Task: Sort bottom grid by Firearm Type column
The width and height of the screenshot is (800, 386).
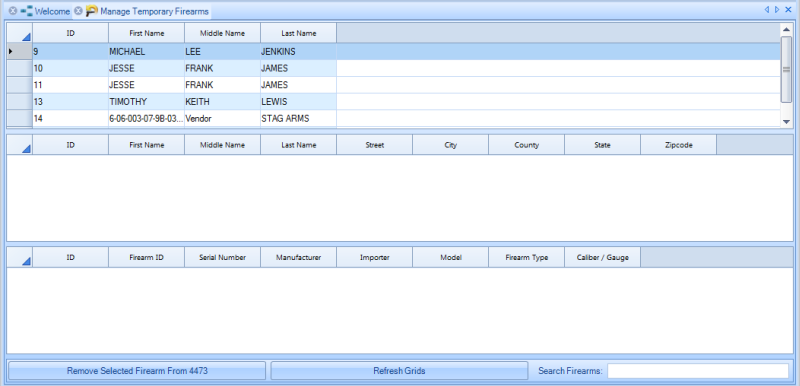Action: (527, 257)
